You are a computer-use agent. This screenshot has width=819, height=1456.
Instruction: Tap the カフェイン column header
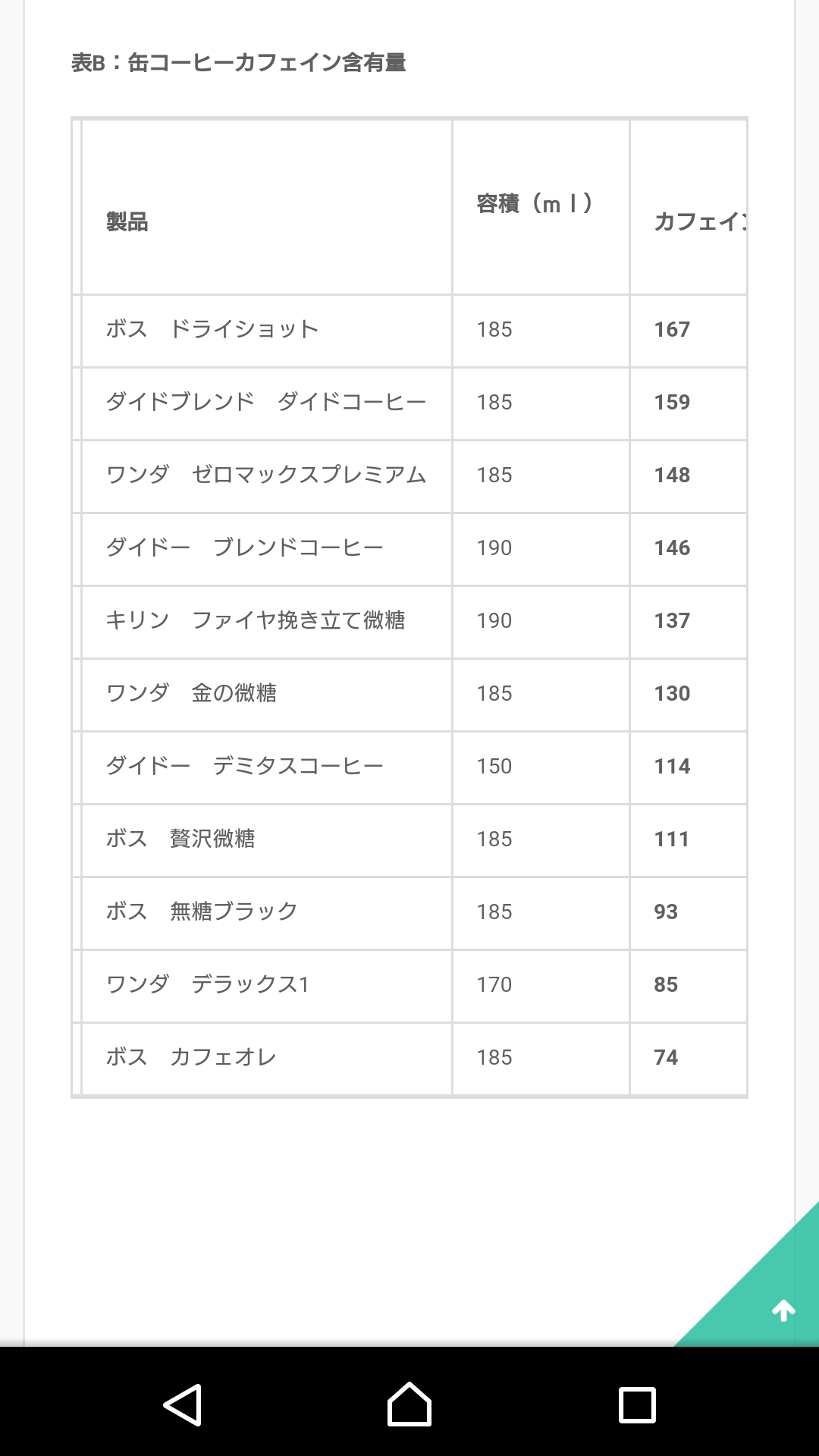click(x=699, y=222)
